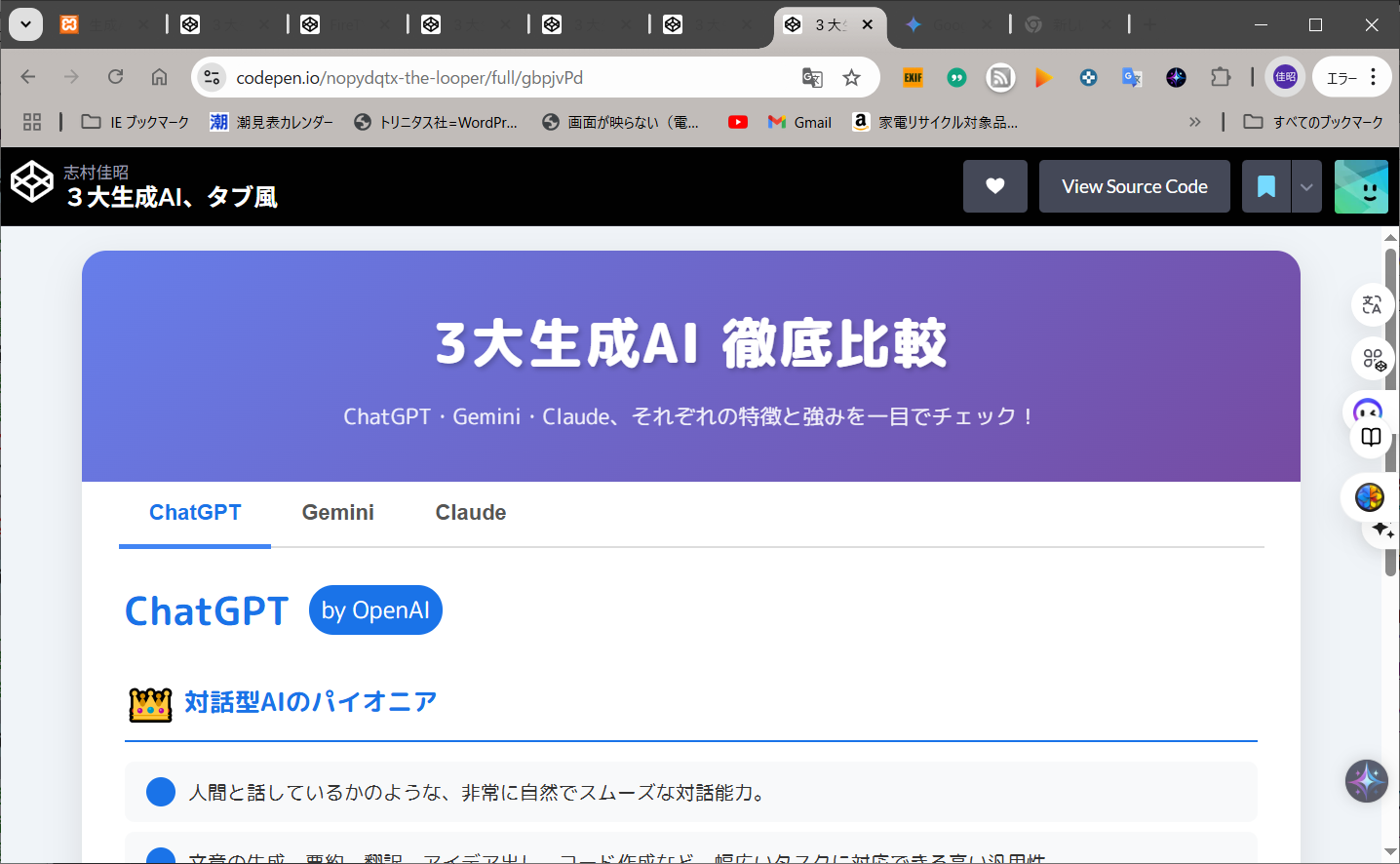Open Chrome three-dot menu
Image resolution: width=1400 pixels, height=864 pixels.
[x=1374, y=77]
